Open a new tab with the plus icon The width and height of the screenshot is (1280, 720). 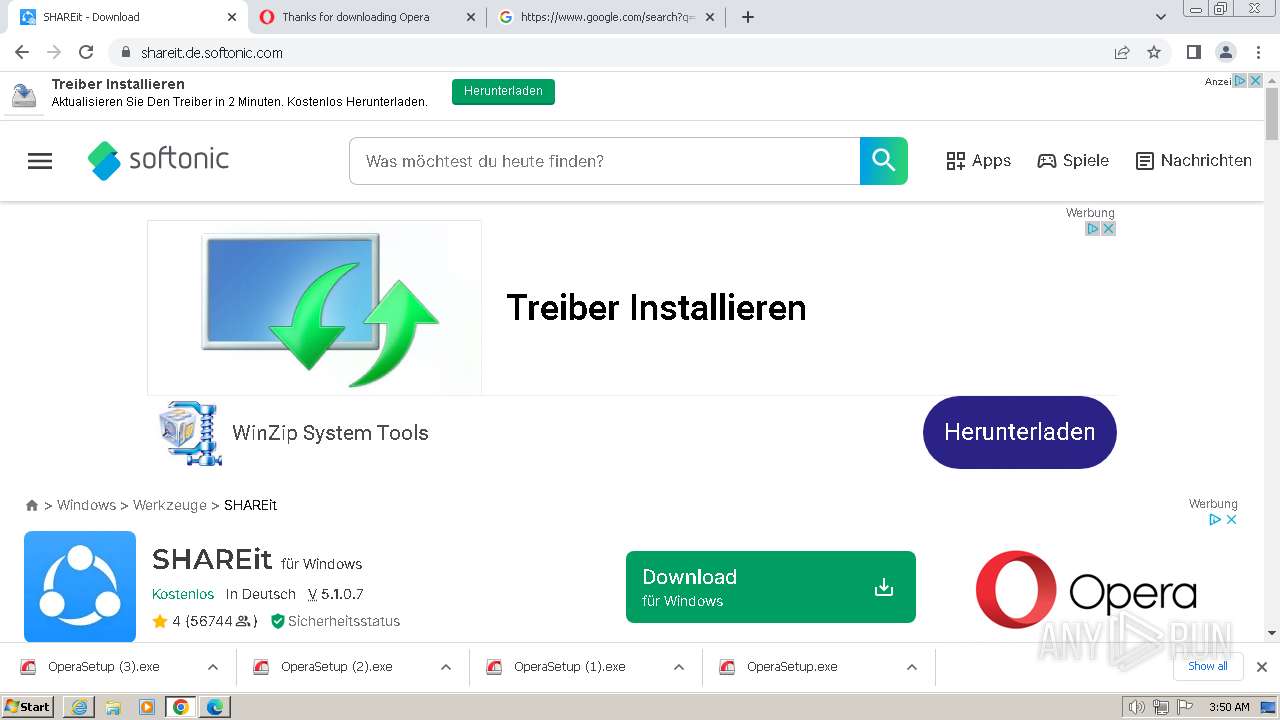pyautogui.click(x=747, y=17)
